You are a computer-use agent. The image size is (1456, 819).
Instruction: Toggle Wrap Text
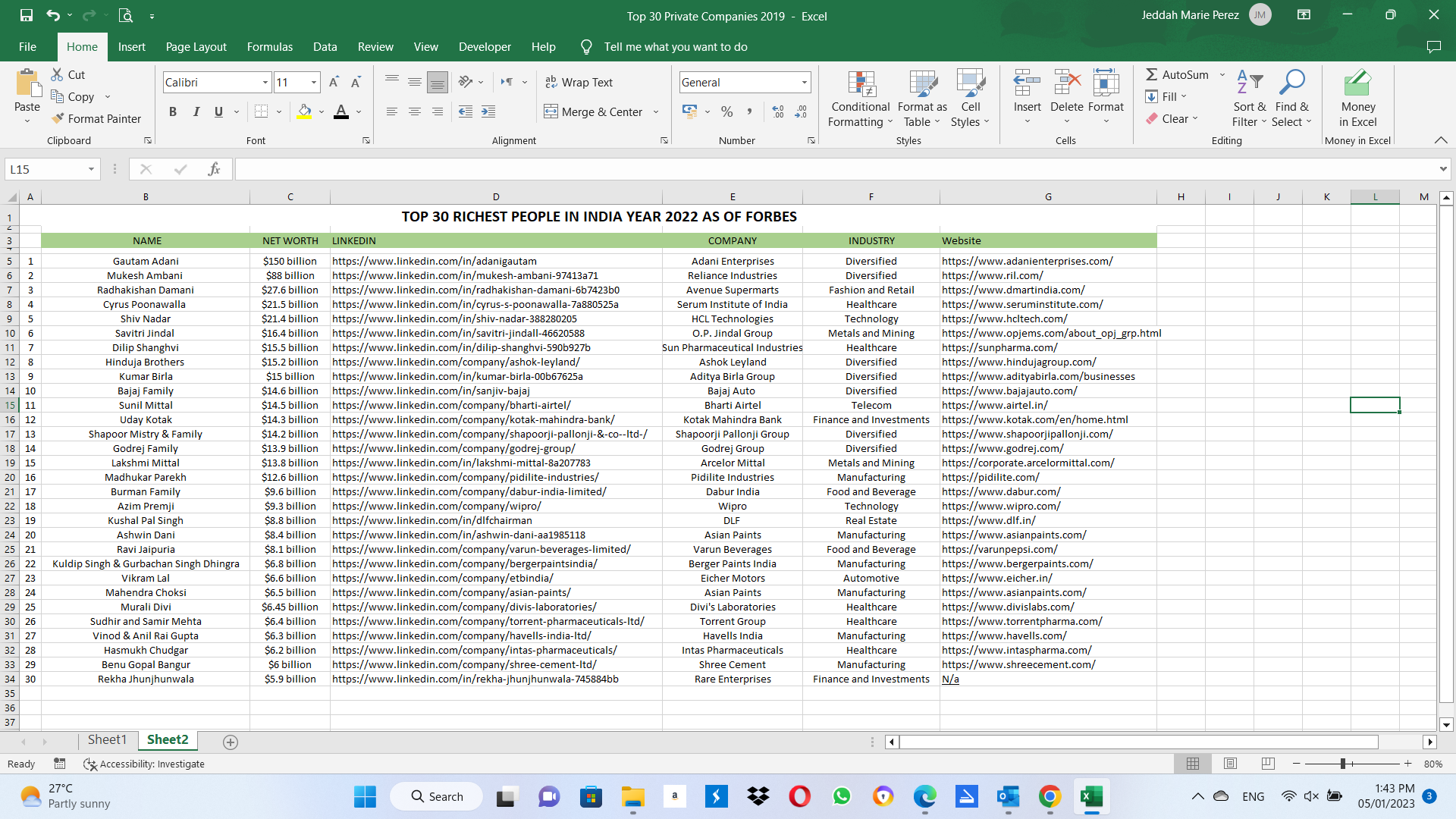(x=579, y=82)
